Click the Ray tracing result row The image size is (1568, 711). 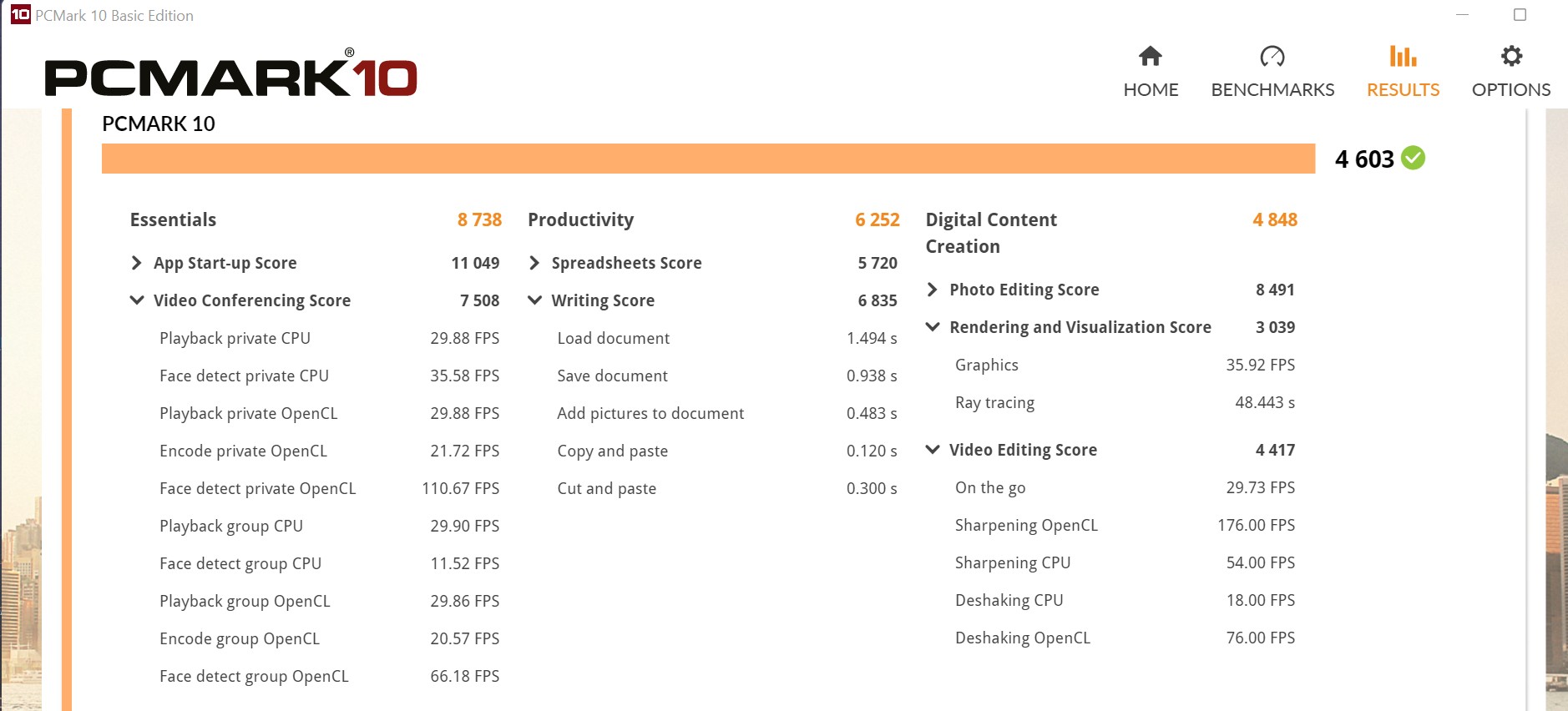point(1125,402)
